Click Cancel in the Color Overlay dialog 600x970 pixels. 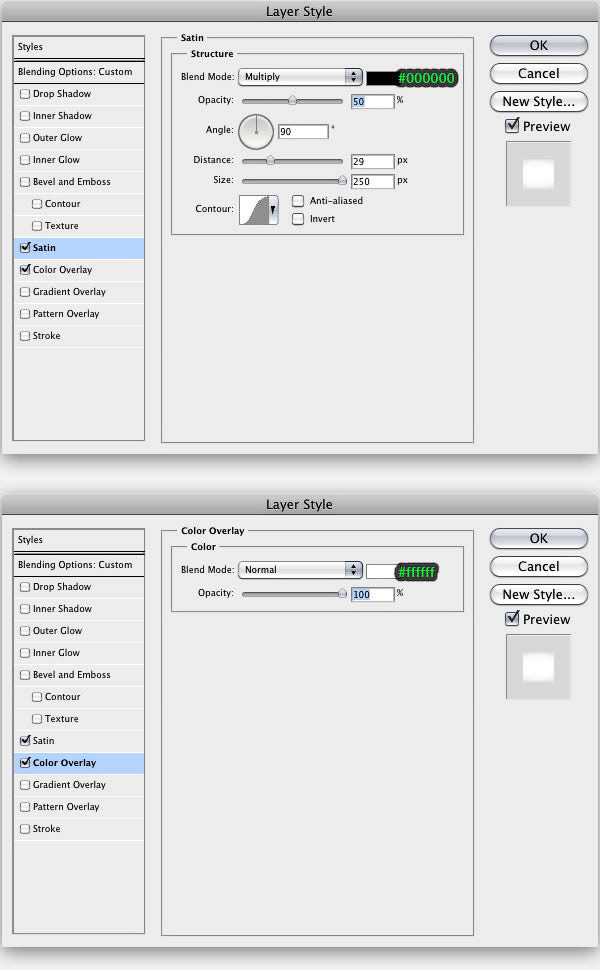(x=538, y=567)
